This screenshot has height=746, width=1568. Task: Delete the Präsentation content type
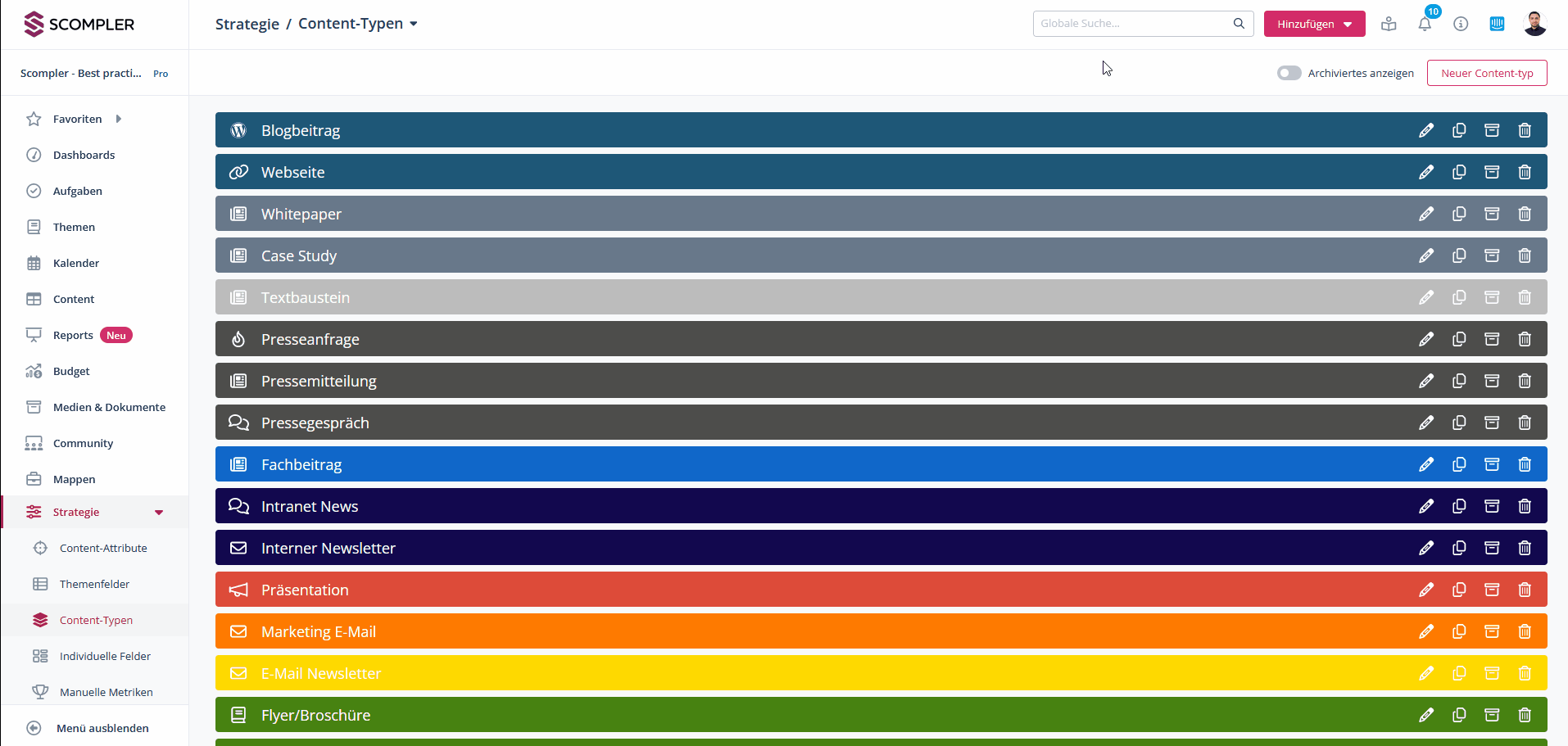click(x=1525, y=590)
